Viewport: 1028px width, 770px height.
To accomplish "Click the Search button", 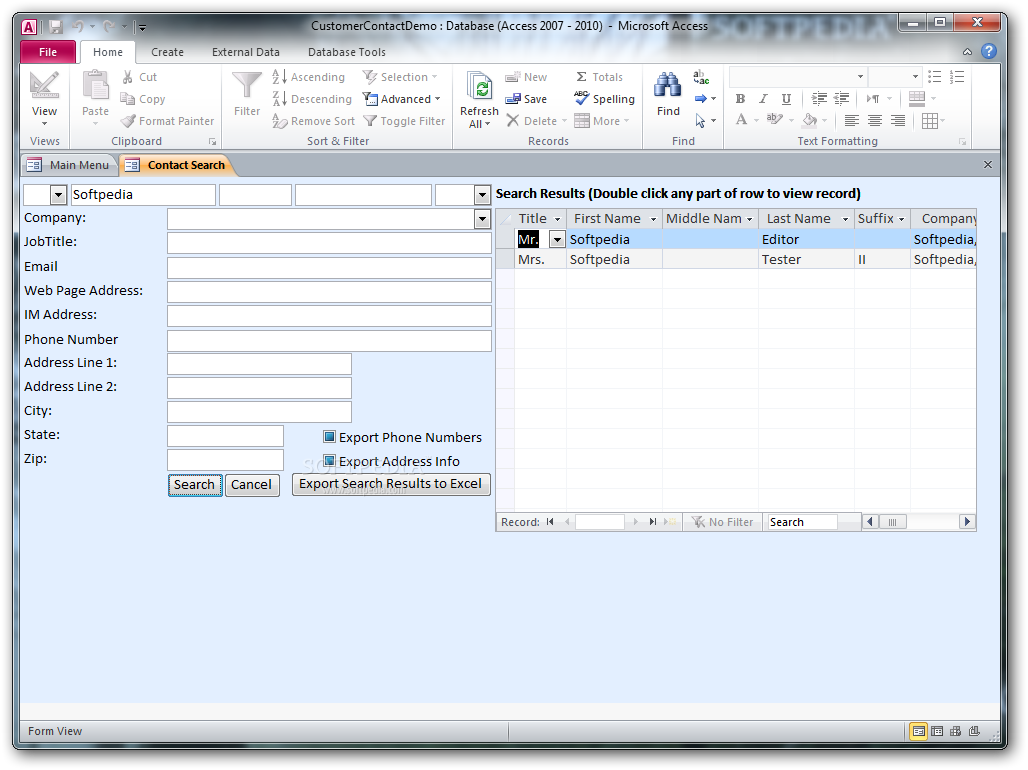I will [x=195, y=485].
